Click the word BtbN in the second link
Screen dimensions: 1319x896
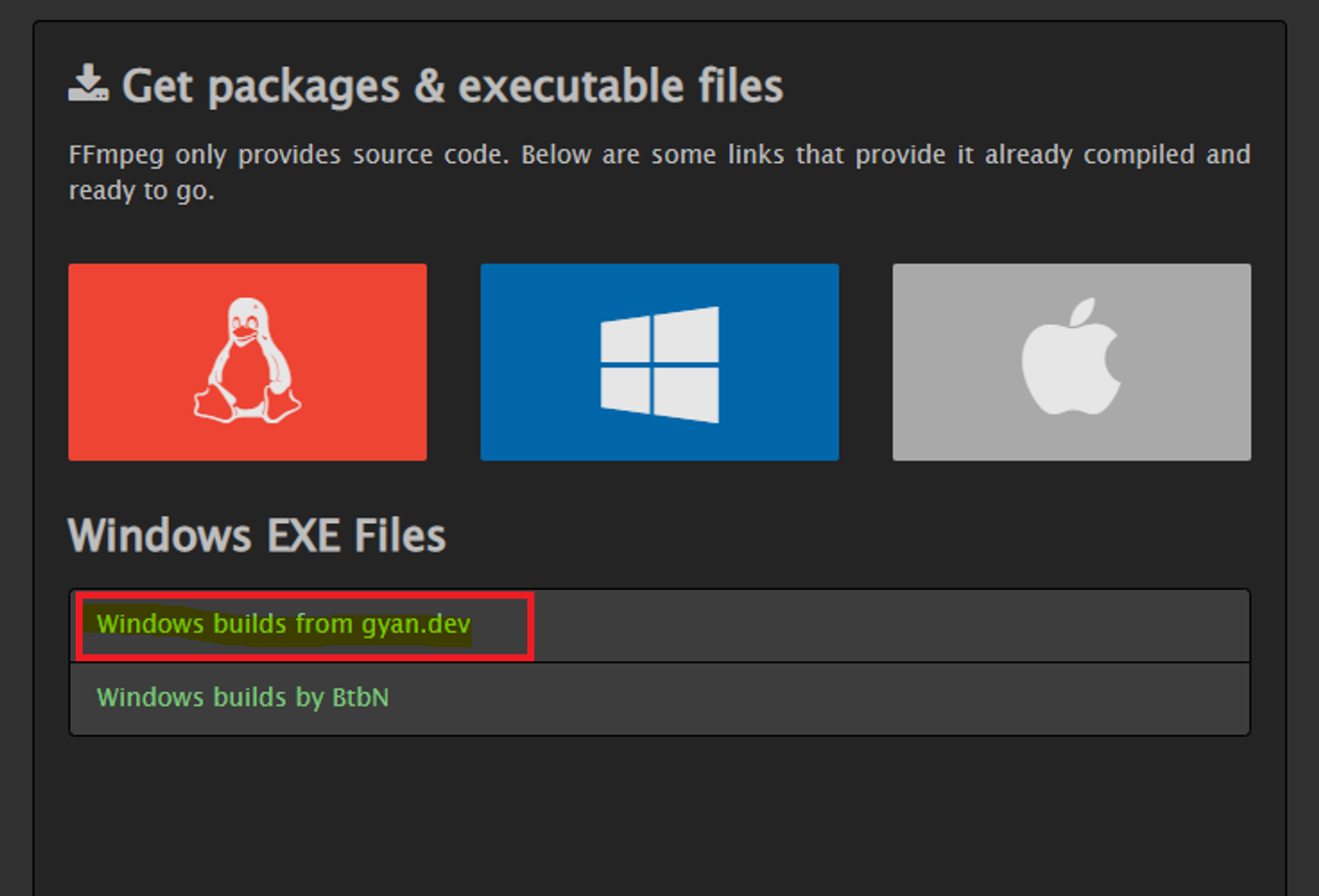(361, 698)
